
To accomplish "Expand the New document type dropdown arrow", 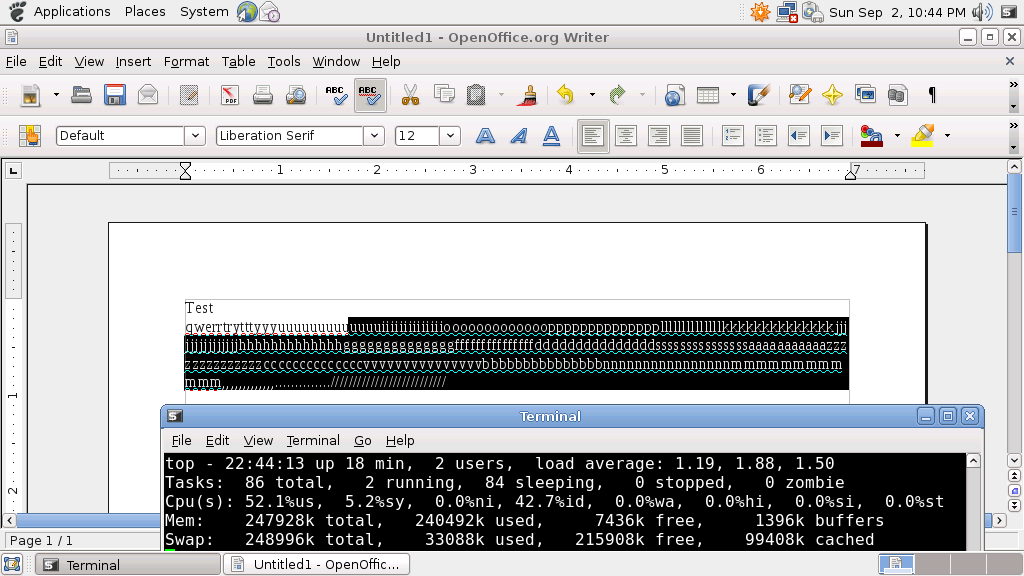I will (x=56, y=95).
